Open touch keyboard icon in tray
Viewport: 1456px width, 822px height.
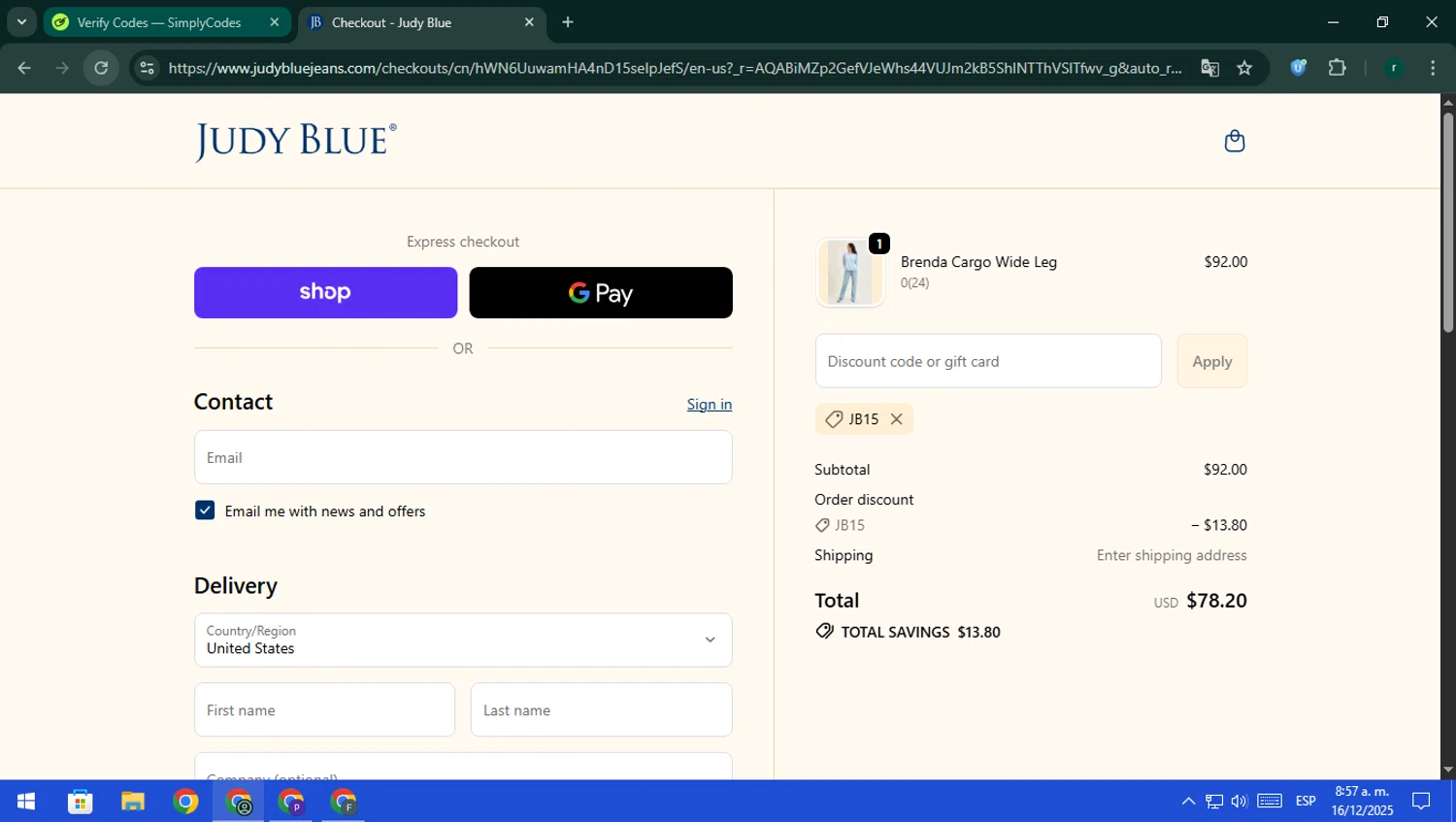1270,801
